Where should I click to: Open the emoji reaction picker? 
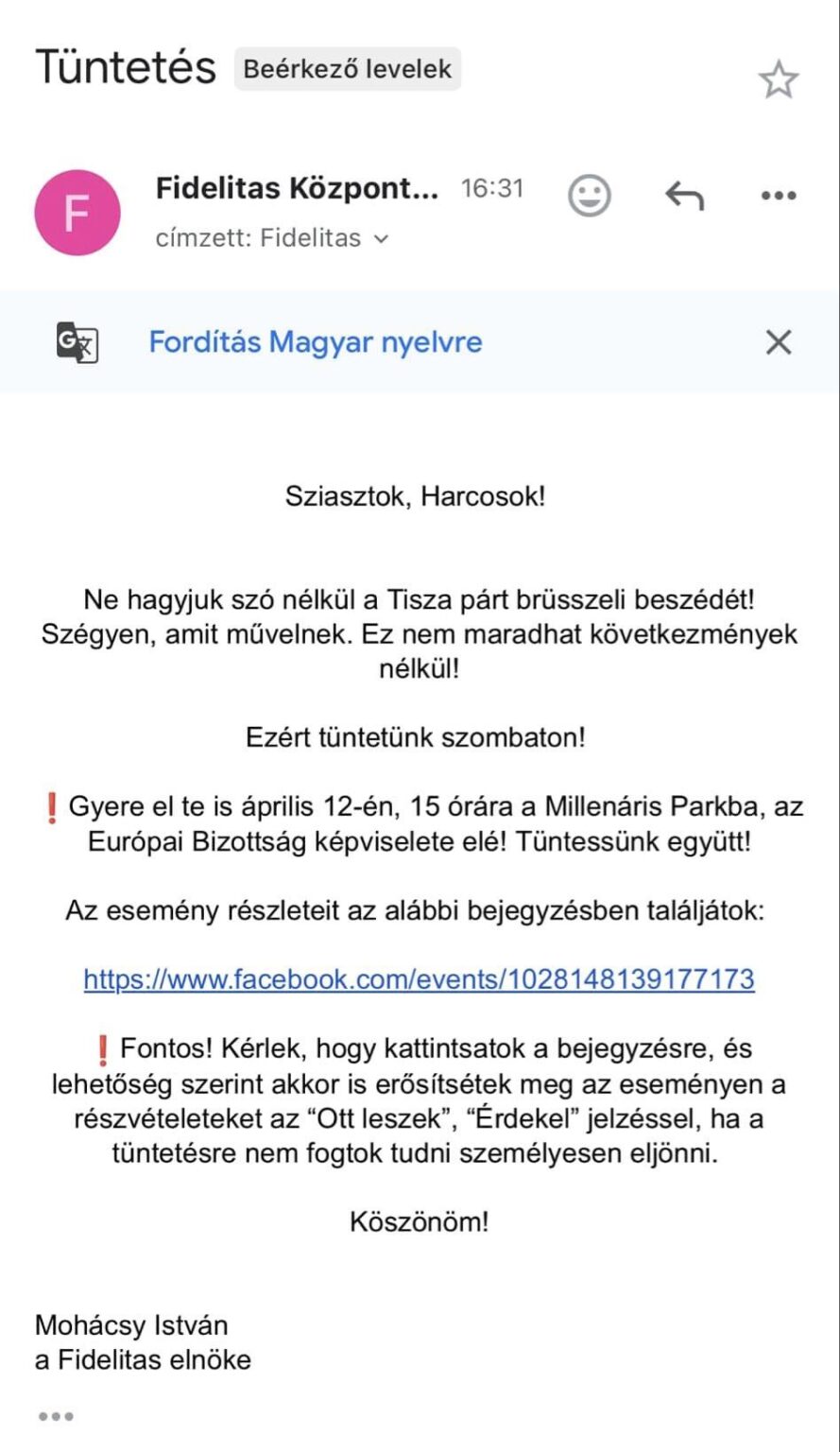[589, 196]
